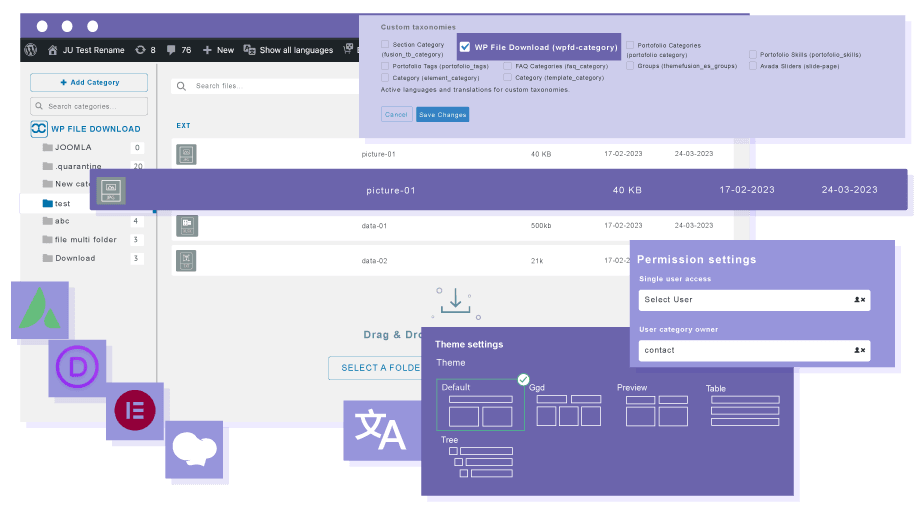This screenshot has width=920, height=505.
Task: Click the Divi logo icon
Action: point(77,368)
